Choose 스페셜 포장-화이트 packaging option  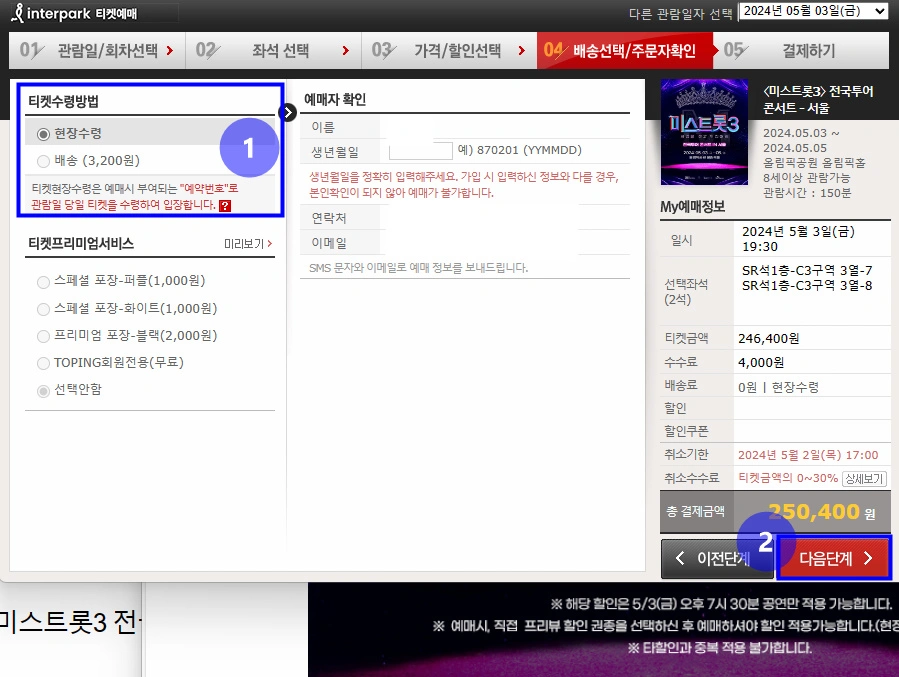43,309
